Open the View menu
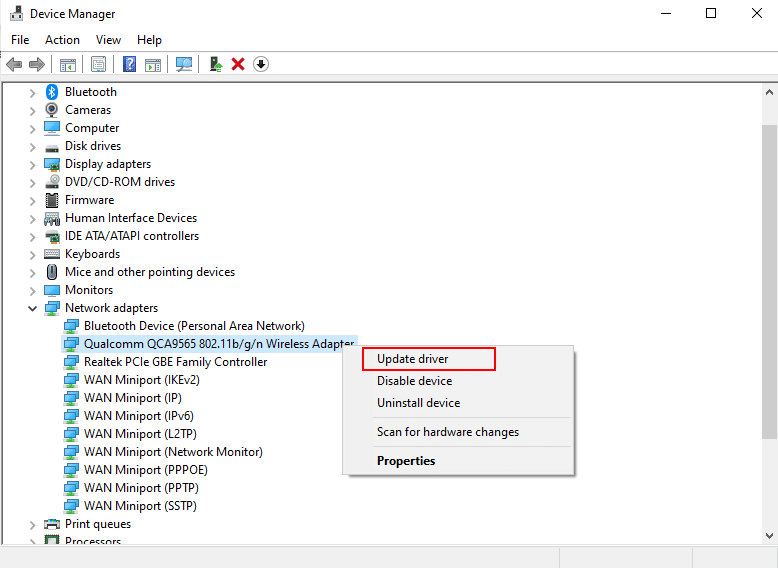The image size is (778, 568). coord(108,40)
